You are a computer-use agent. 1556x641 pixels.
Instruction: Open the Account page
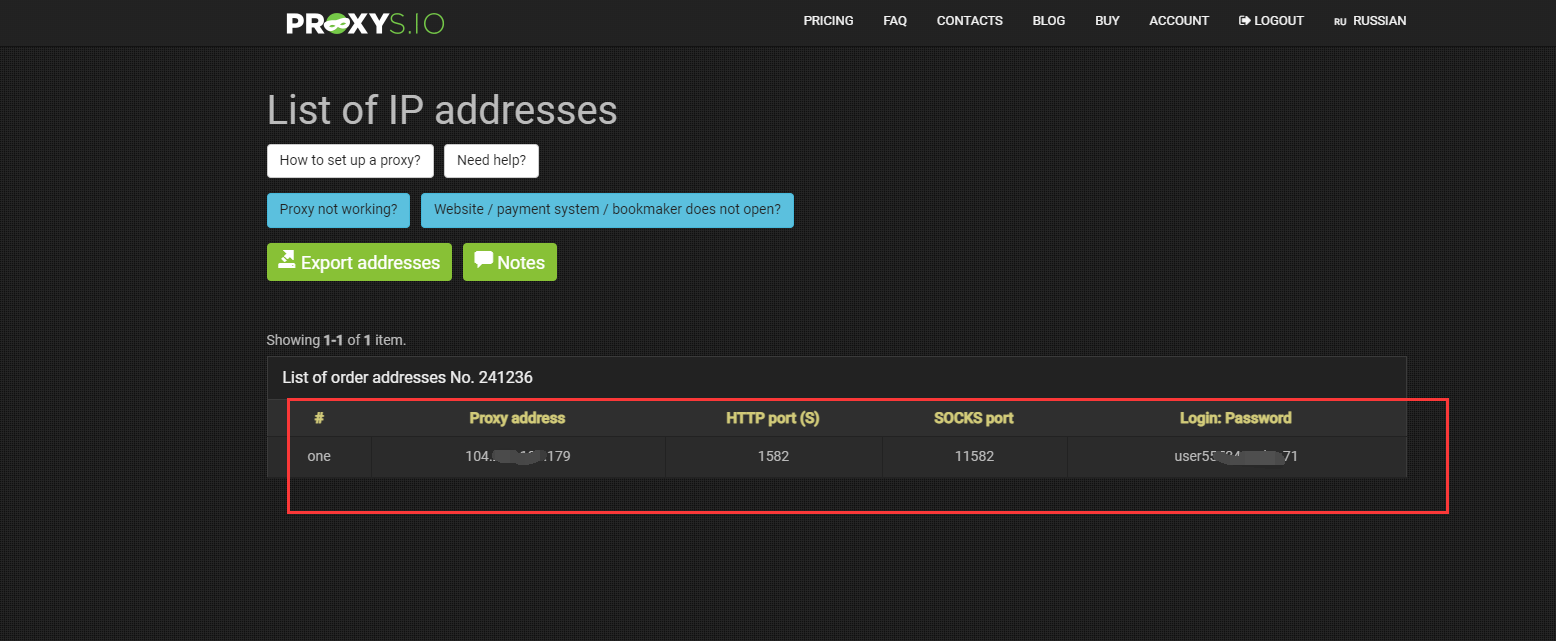pos(1179,21)
